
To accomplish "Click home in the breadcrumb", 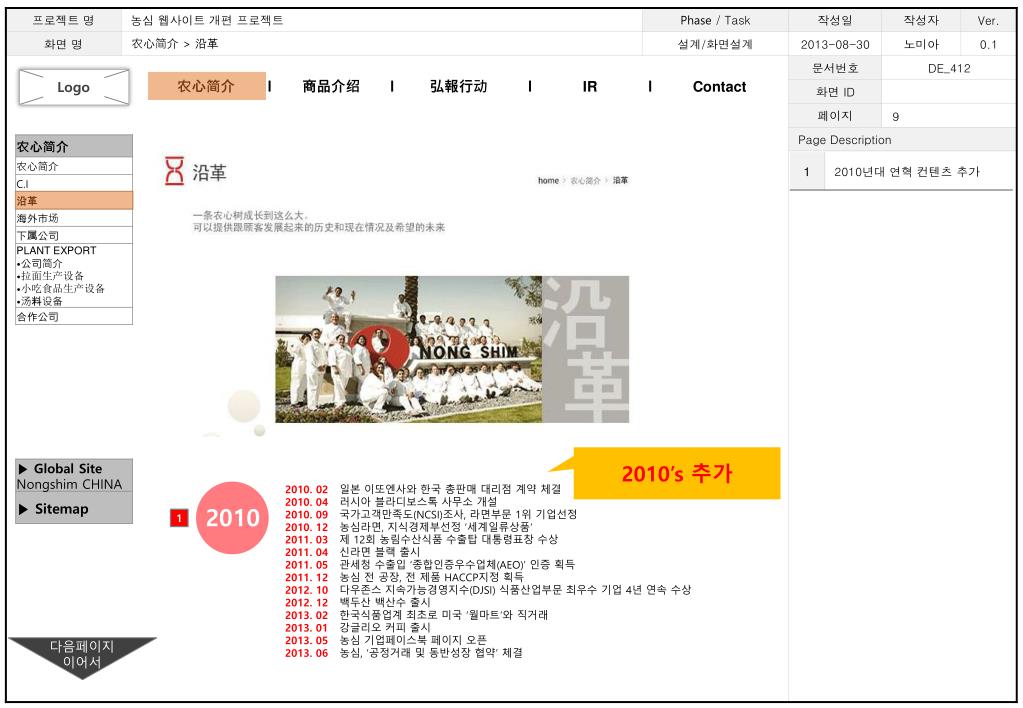I will [x=548, y=181].
